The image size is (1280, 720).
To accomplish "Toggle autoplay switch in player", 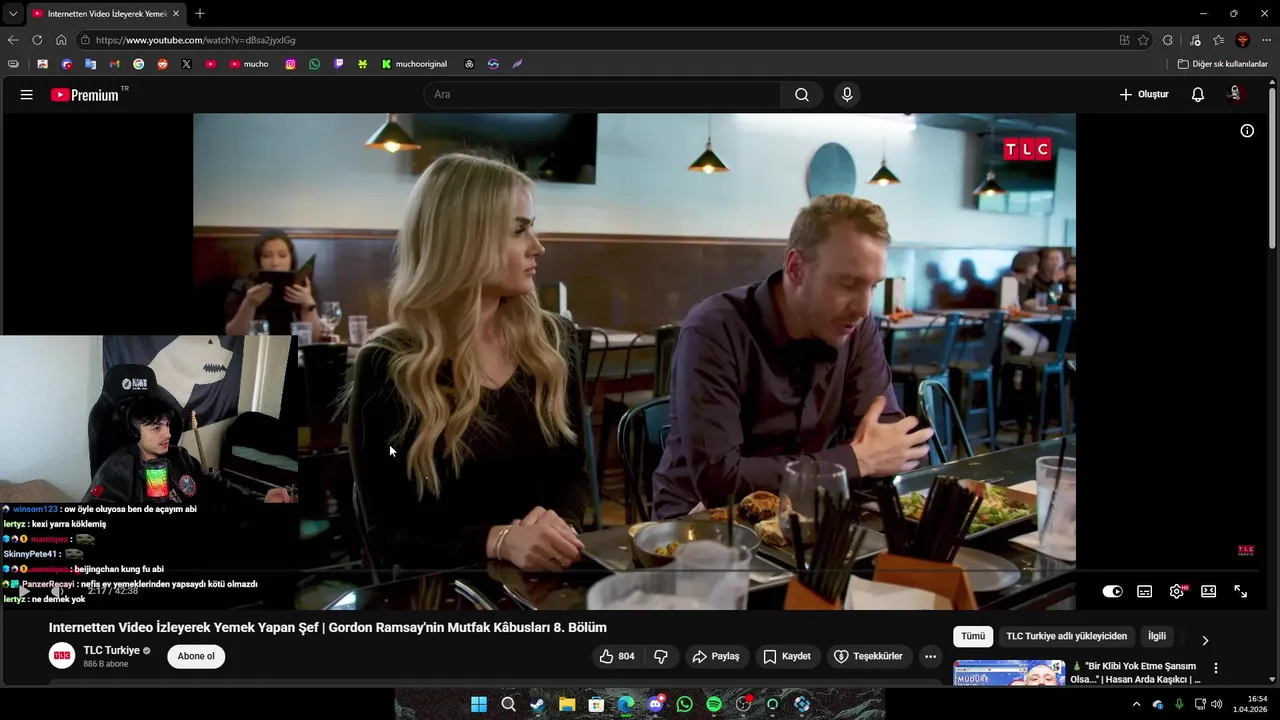I will pos(1113,591).
